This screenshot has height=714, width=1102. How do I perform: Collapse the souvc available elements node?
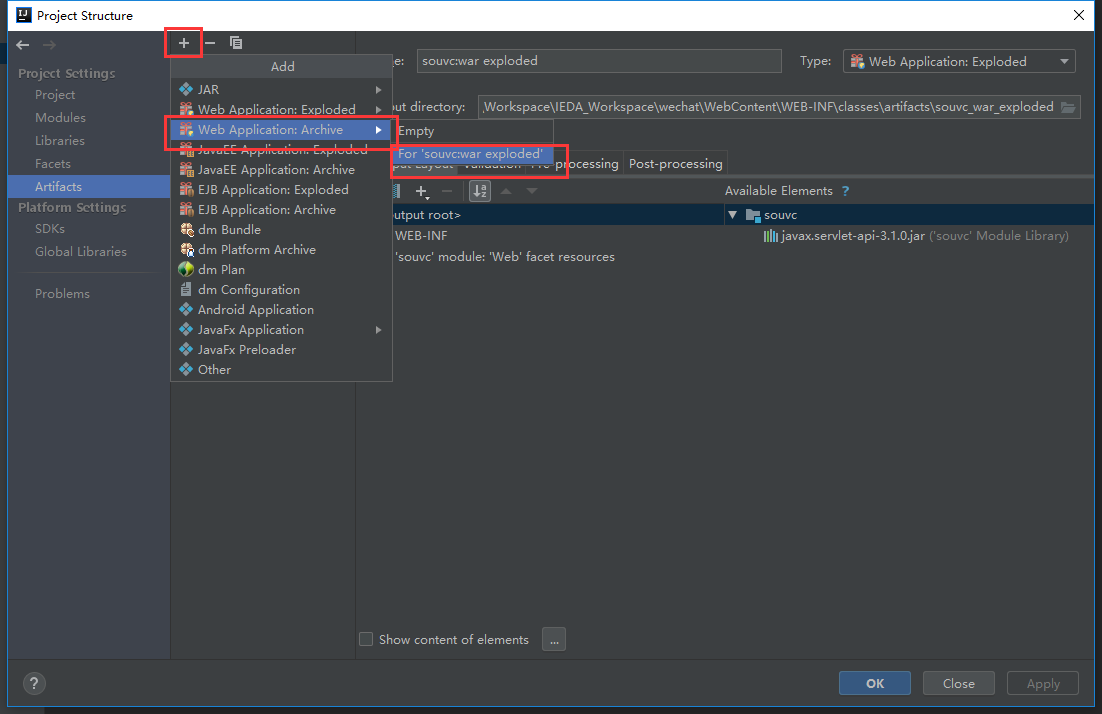click(732, 215)
